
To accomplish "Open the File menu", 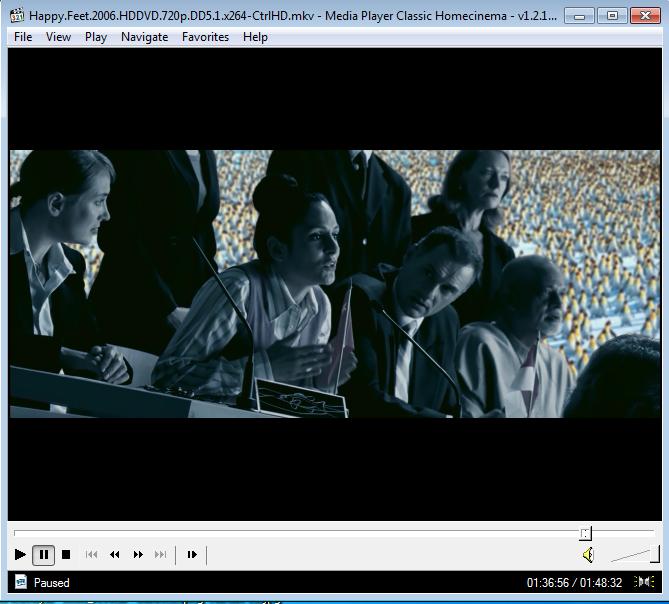I will pos(23,37).
